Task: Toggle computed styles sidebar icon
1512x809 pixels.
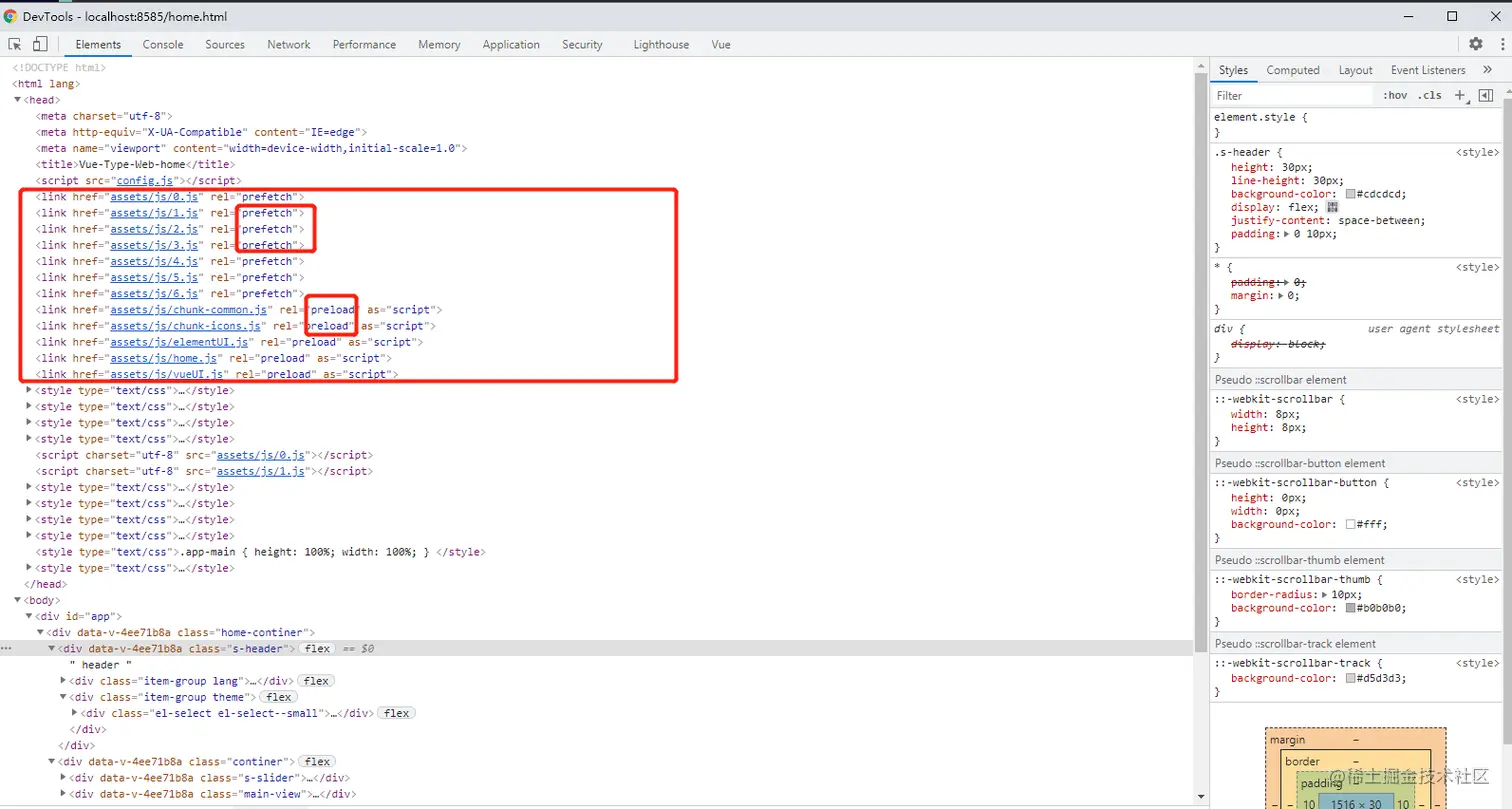Action: [x=1486, y=95]
